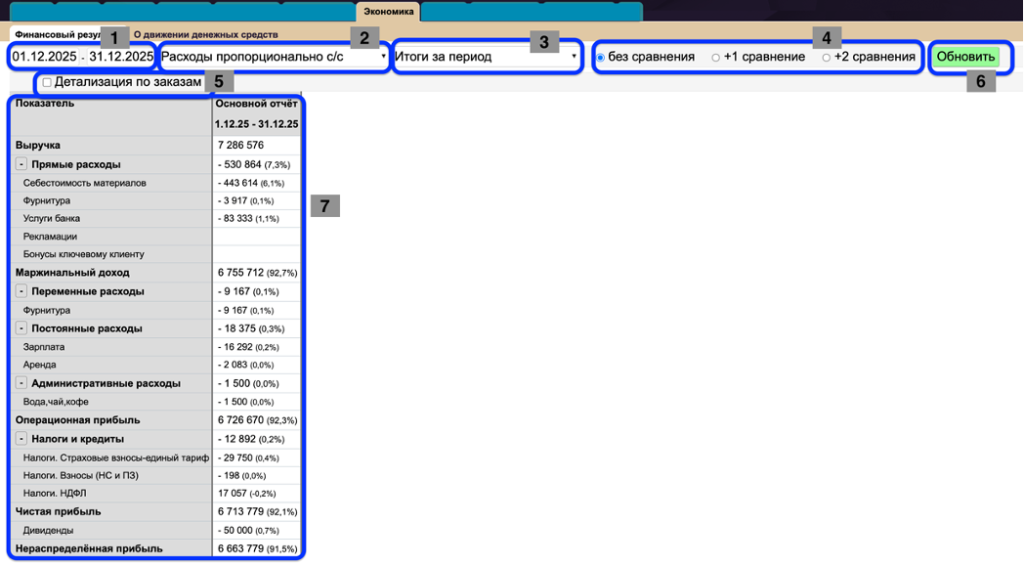Click the end date field 31.12.2025
Screen dimensions: 1024x565
121,57
